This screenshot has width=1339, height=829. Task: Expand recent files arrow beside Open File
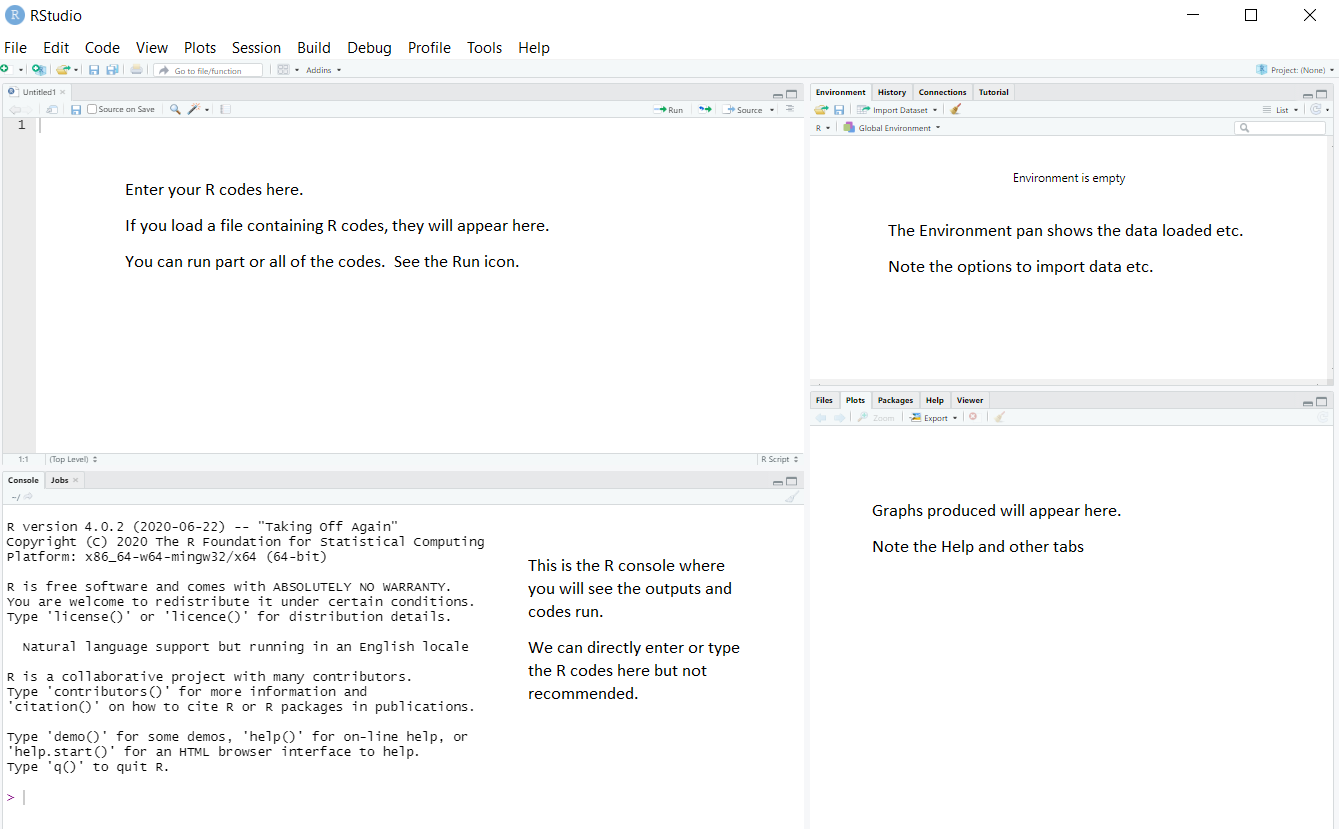(x=76, y=70)
